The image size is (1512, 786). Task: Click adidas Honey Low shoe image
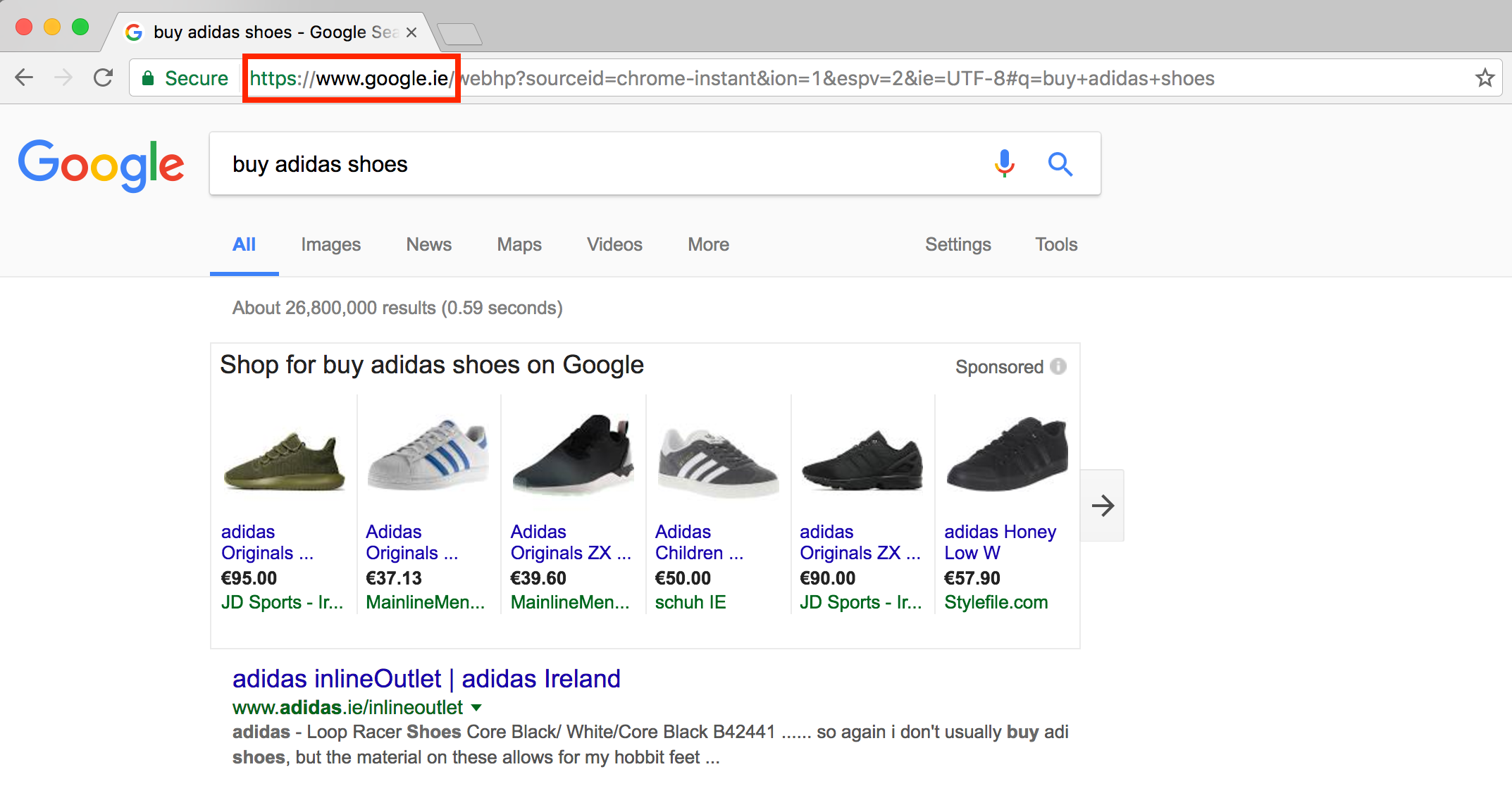click(1007, 454)
